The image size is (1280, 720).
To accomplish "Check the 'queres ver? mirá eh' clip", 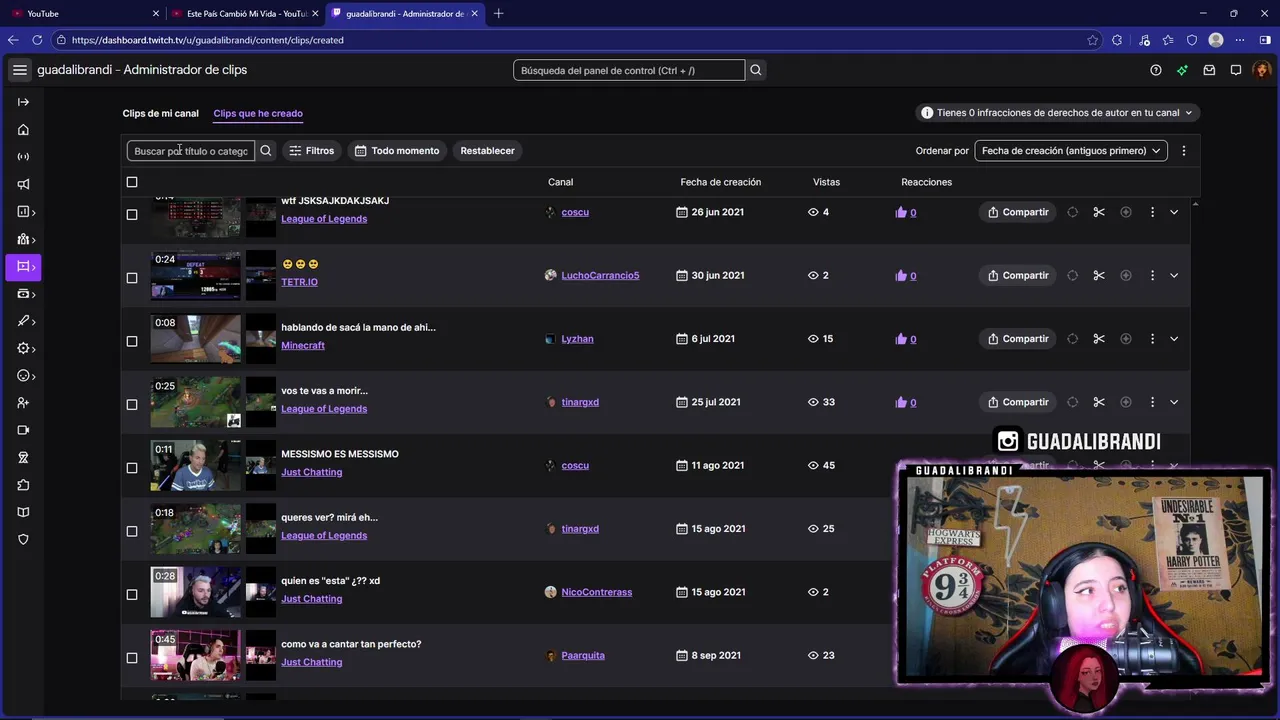I will click(x=132, y=531).
